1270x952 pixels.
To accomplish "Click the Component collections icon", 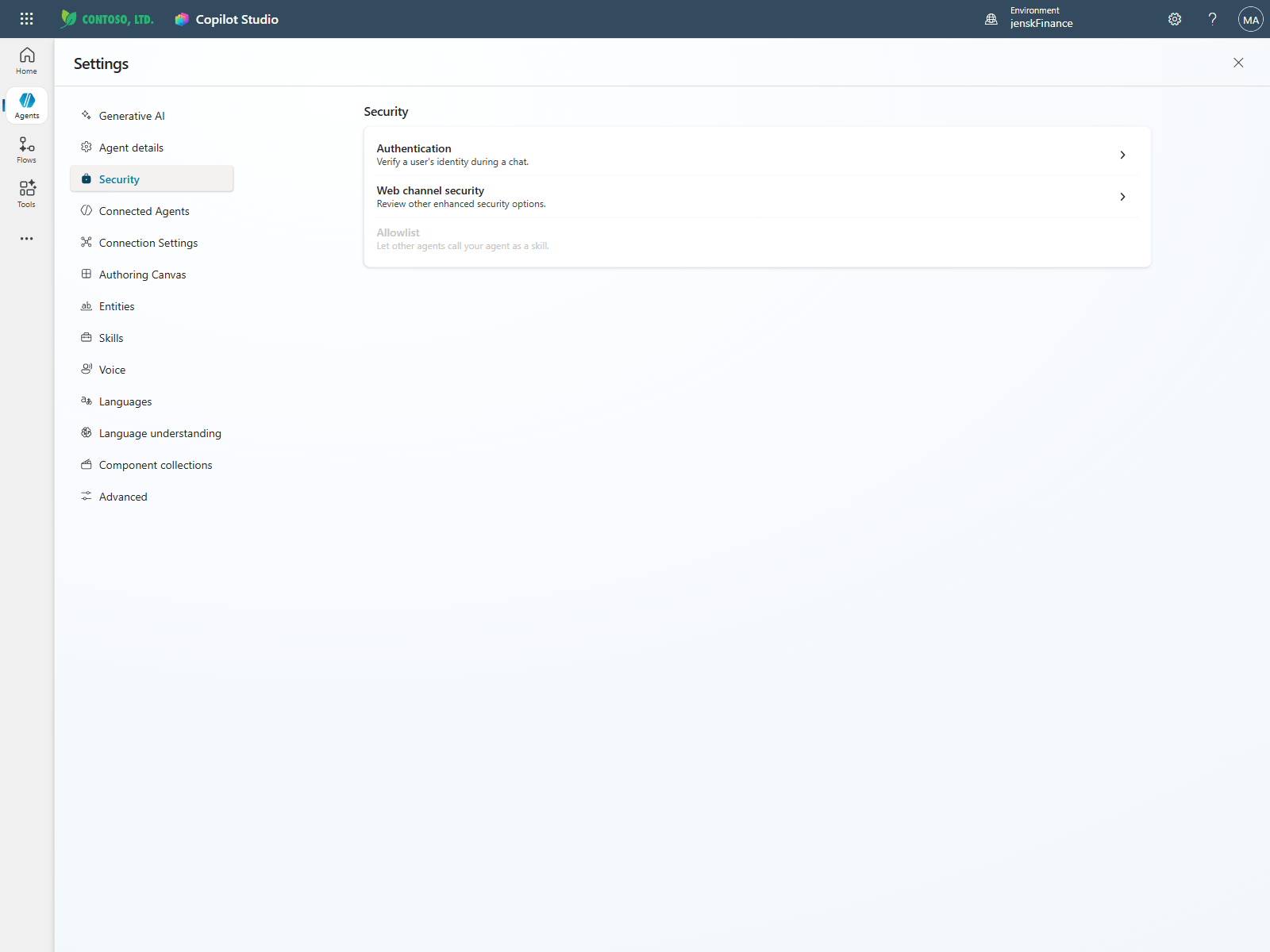I will (x=87, y=465).
